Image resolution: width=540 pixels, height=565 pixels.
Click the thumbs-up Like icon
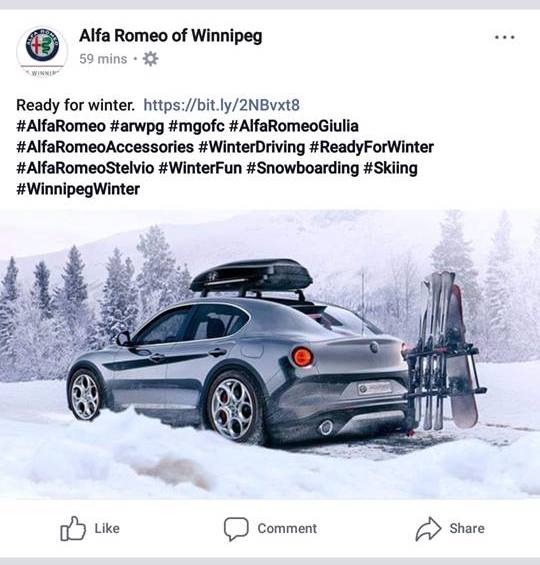(73, 529)
